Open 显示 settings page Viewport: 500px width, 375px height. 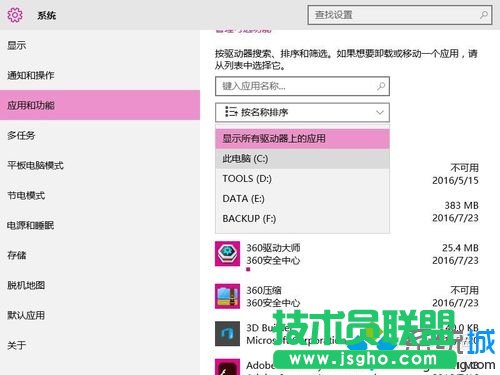click(x=100, y=45)
